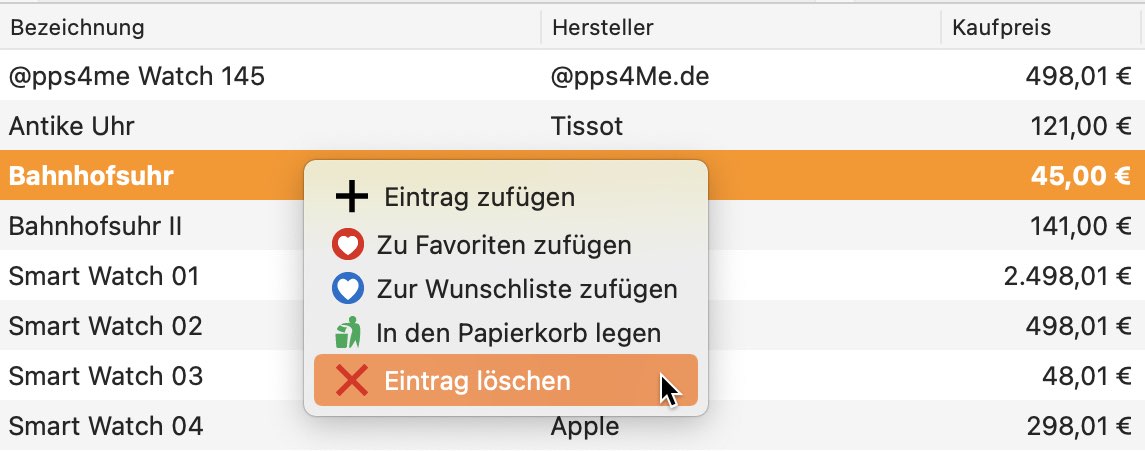Select the Antike Uhr row
The width and height of the screenshot is (1145, 451).
coord(572,126)
